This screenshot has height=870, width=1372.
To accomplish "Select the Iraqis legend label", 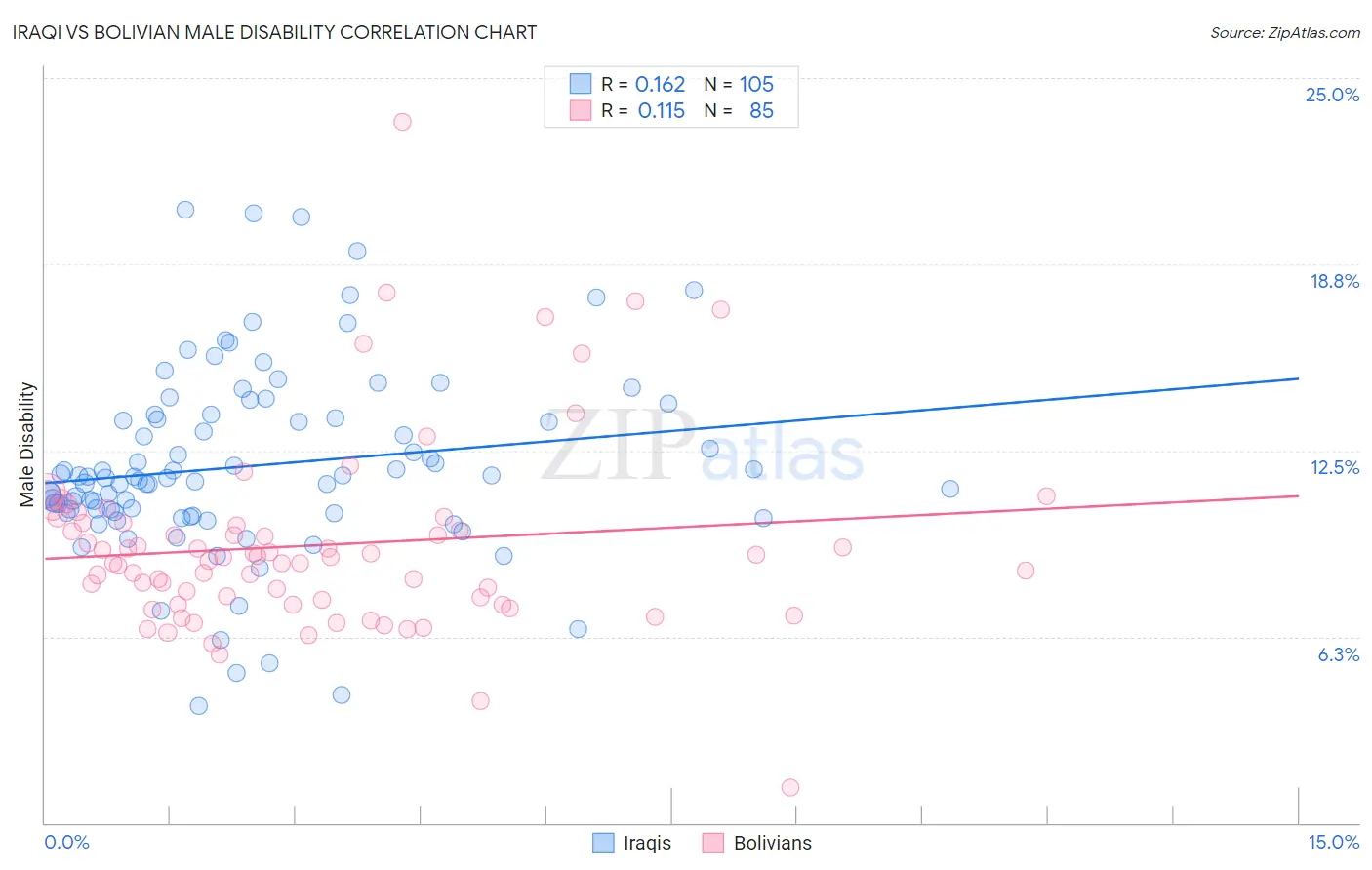I will click(648, 843).
